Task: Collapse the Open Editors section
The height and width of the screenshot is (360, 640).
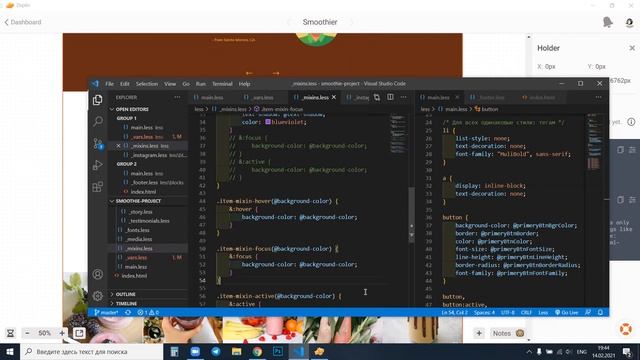Action: coord(149,109)
